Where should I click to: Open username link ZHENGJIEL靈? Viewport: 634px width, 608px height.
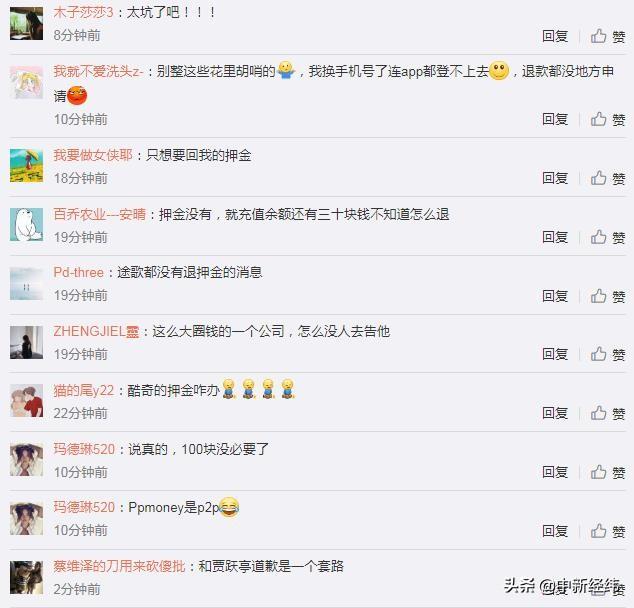tap(96, 332)
